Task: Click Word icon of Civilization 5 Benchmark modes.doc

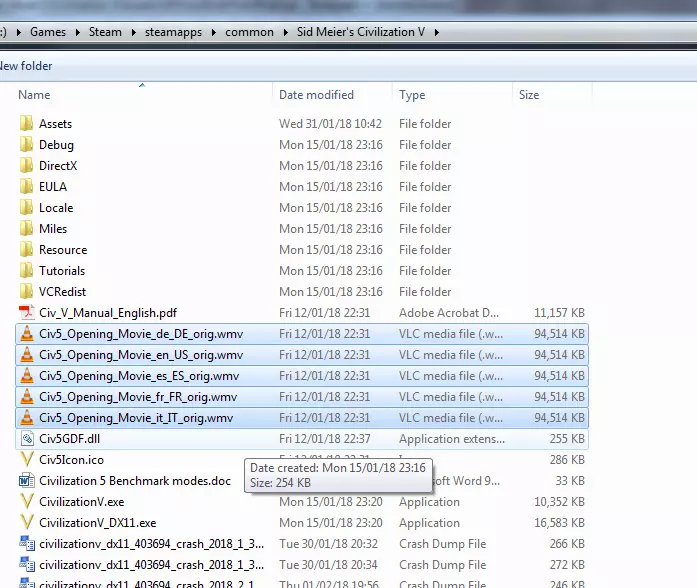Action: pos(27,480)
